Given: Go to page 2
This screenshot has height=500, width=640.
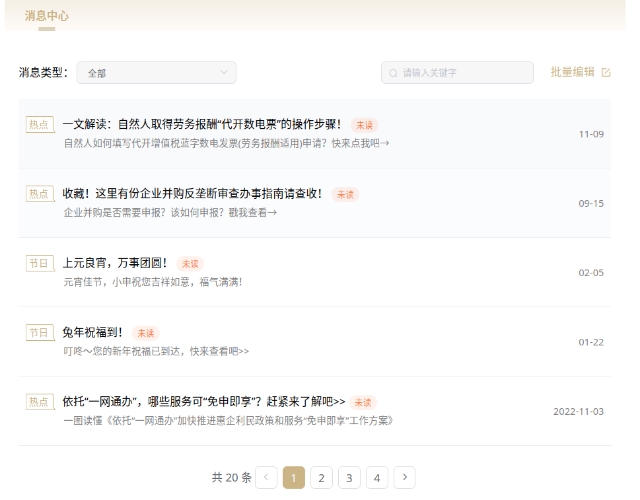Looking at the screenshot, I should [321, 477].
